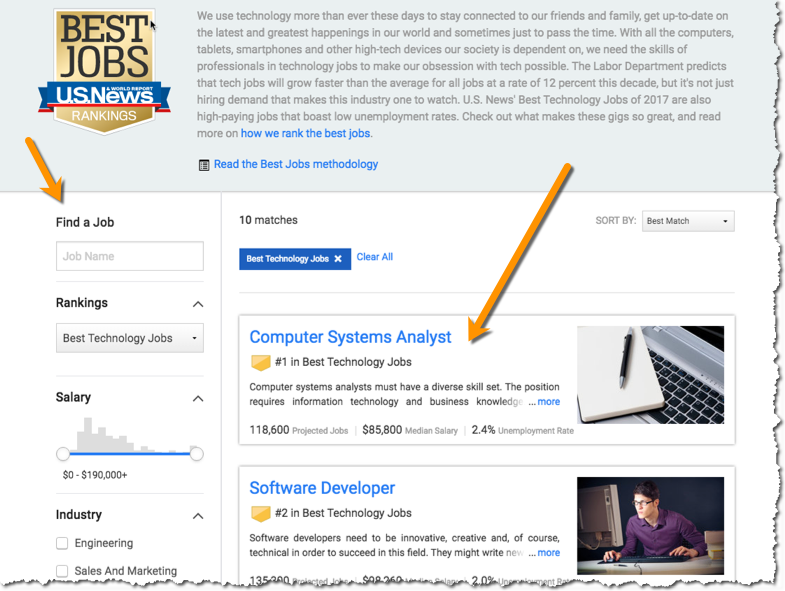This screenshot has width=785, height=591.
Task: Click the $0 - $190,000+ salary range label
Action: click(x=95, y=475)
